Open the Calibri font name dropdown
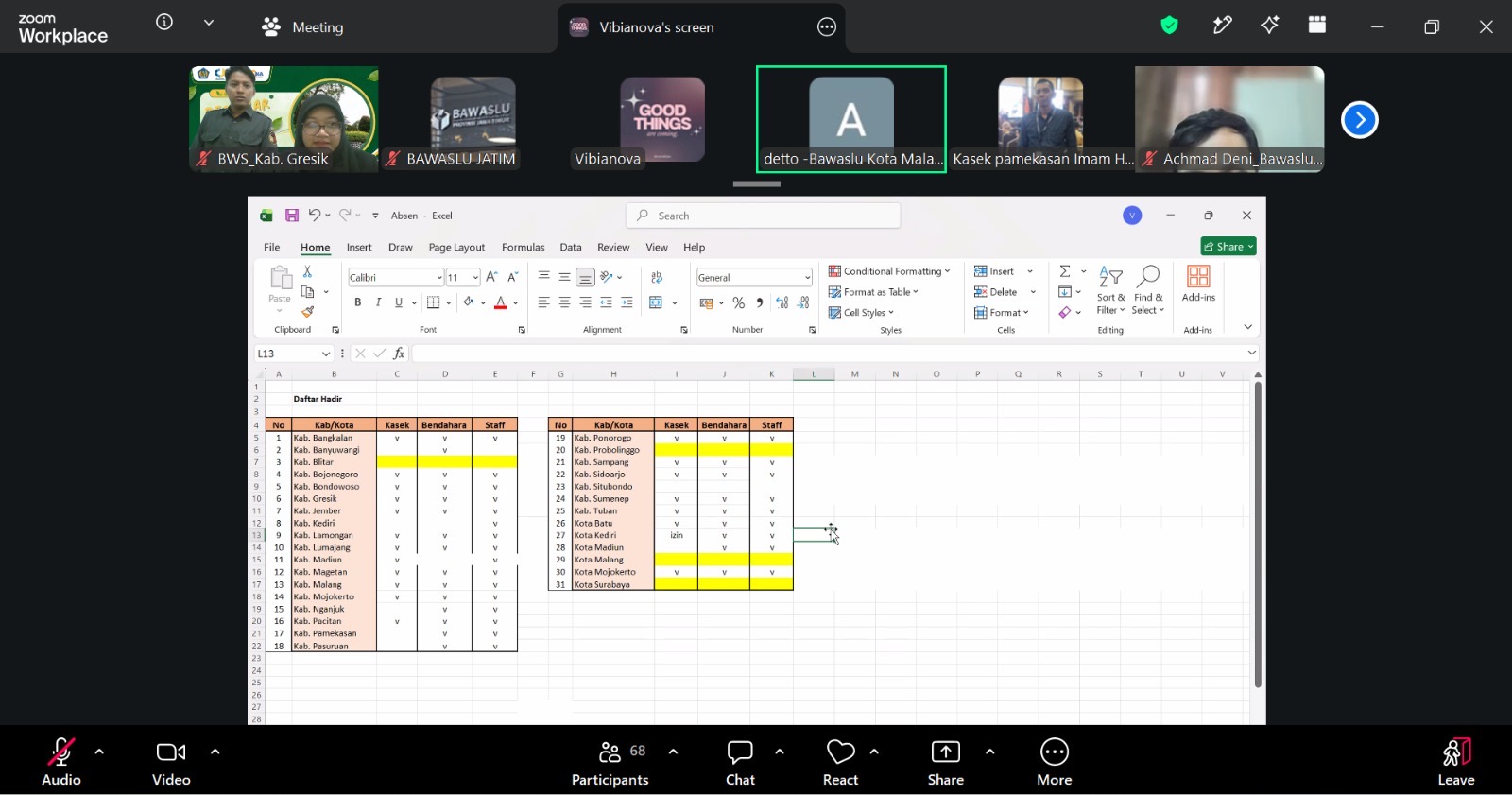Screen dimensions: 1512x795 point(439,278)
